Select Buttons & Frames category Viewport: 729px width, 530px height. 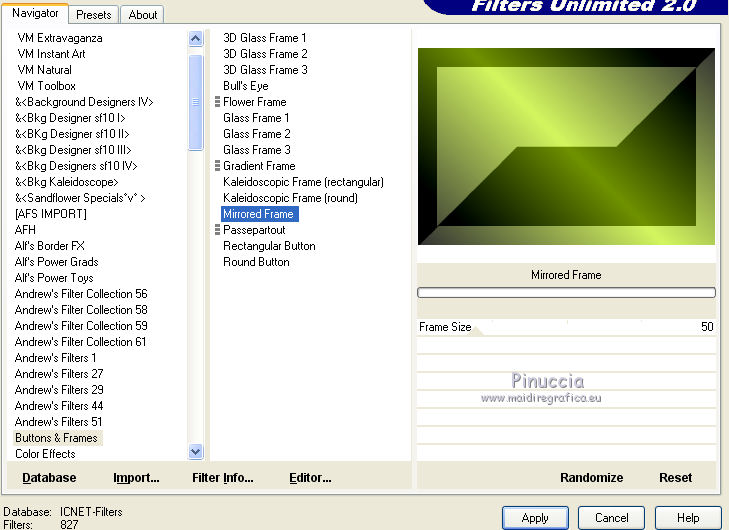(56, 438)
